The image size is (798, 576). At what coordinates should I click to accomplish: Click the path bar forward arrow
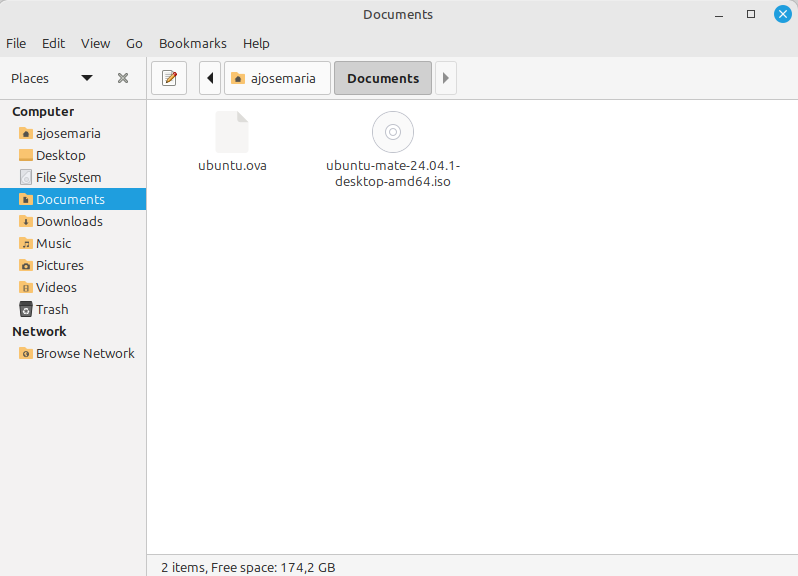tap(446, 78)
